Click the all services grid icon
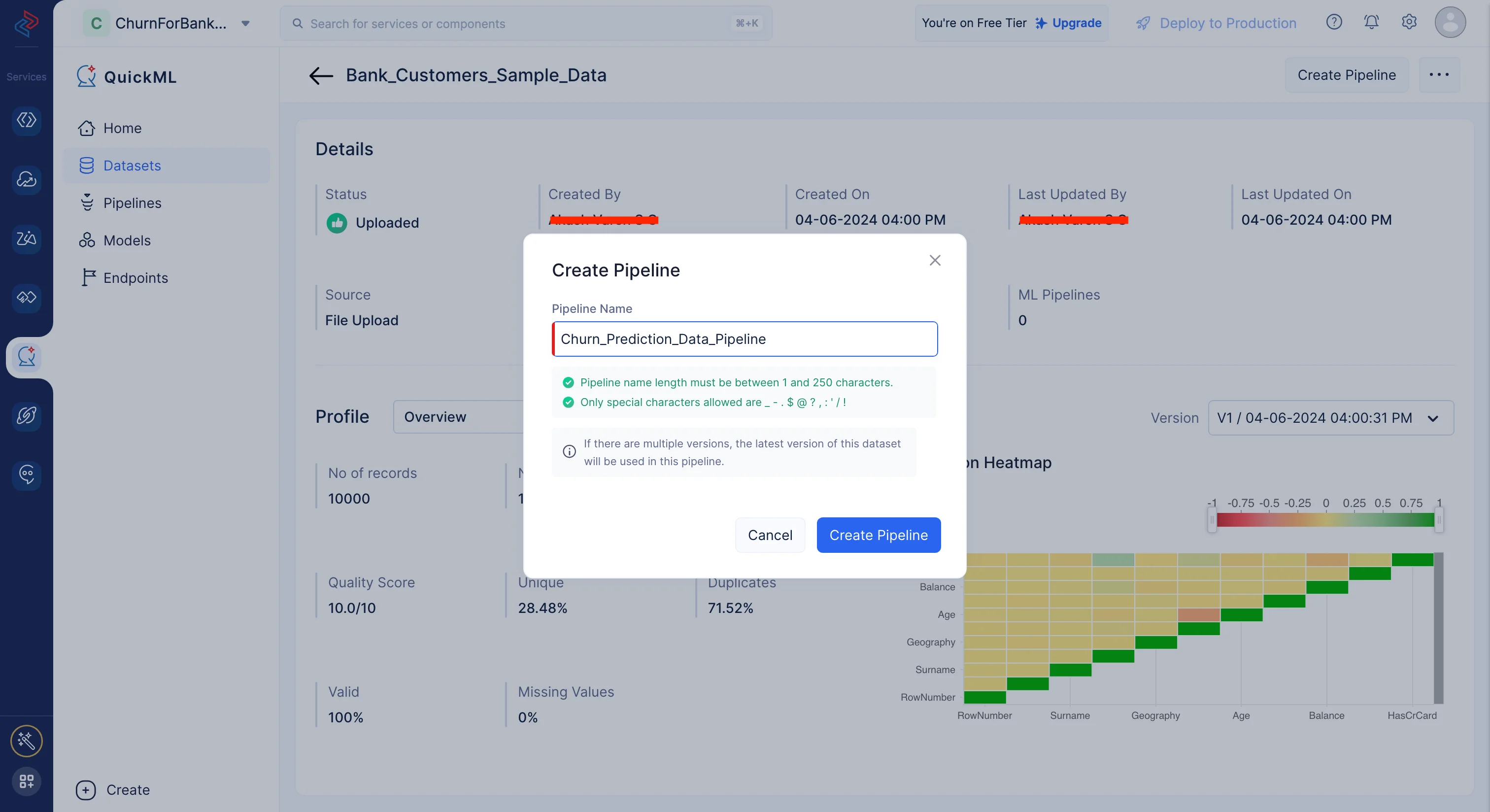Viewport: 1490px width, 812px height. click(x=26, y=781)
